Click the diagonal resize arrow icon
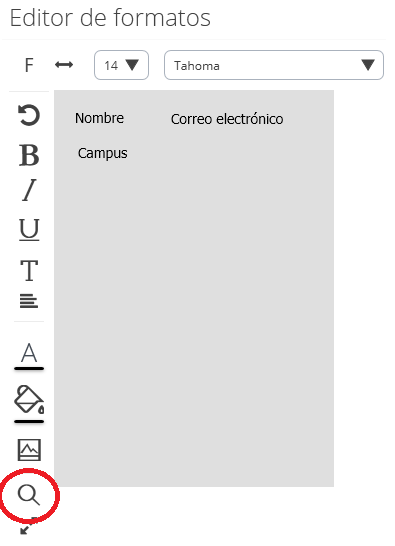 28,526
